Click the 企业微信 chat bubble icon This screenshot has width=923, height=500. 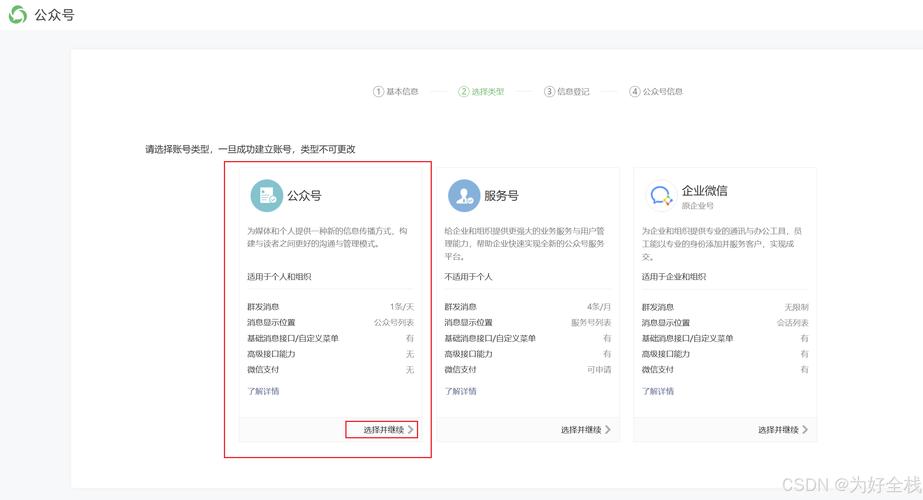660,196
